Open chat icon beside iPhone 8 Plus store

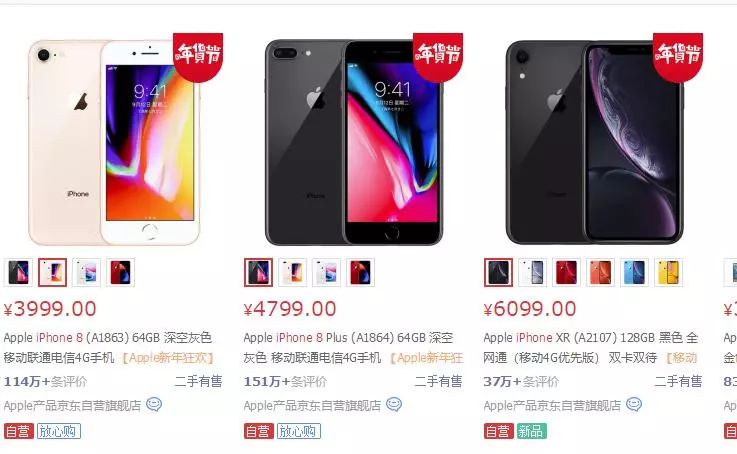click(x=394, y=404)
